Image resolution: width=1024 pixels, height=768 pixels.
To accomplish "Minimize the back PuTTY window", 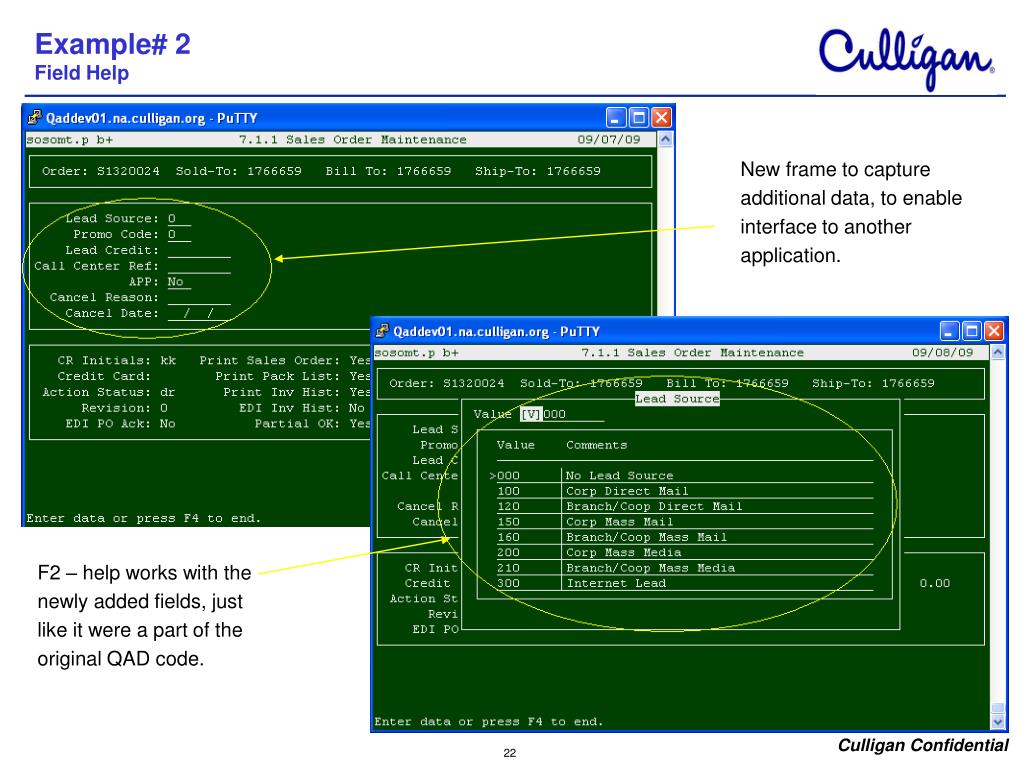I will click(x=616, y=118).
